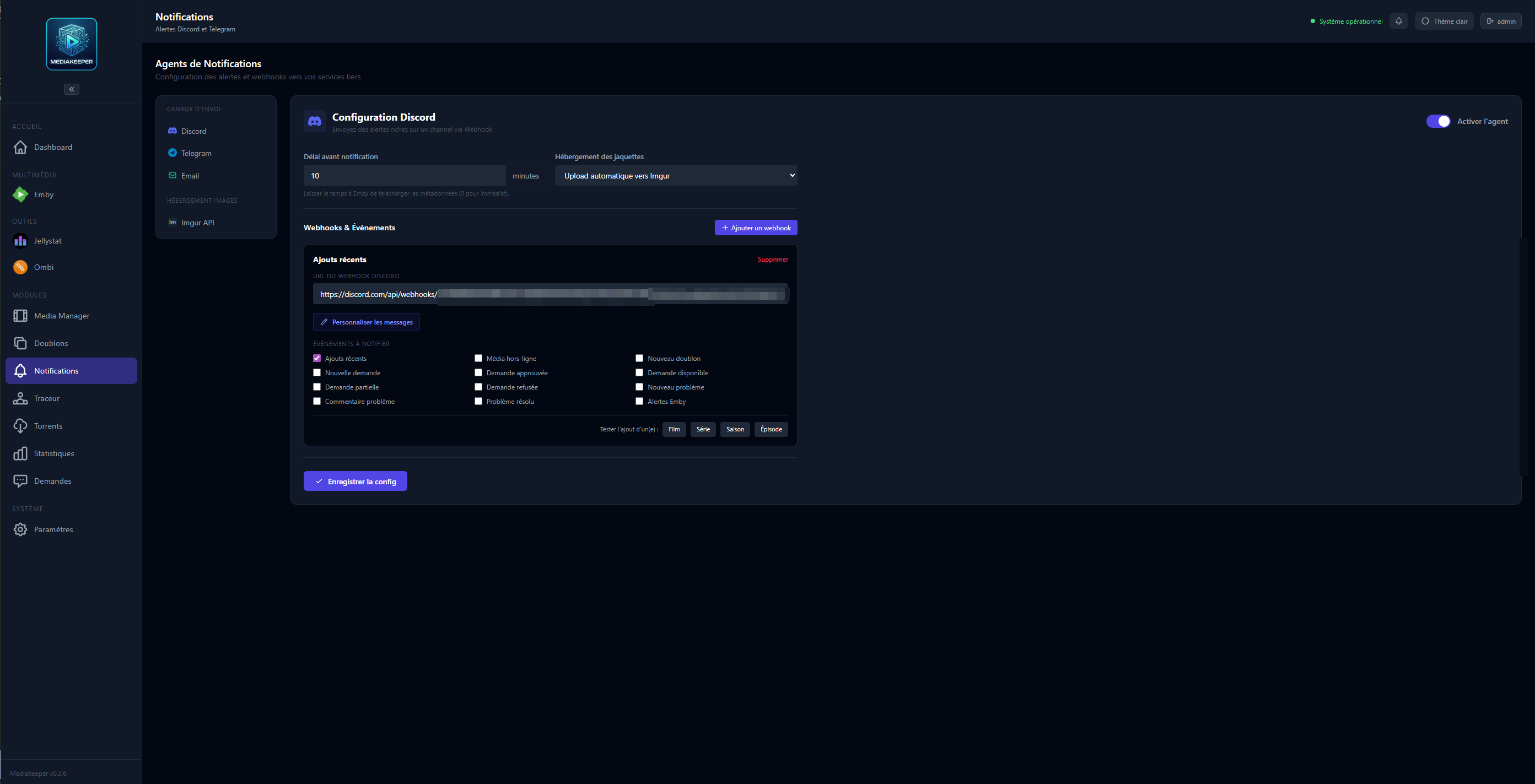Open the Torrents module

(47, 425)
